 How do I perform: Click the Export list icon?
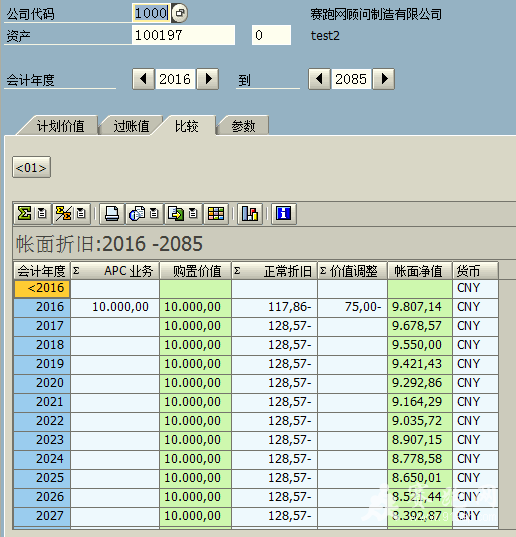pyautogui.click(x=176, y=214)
